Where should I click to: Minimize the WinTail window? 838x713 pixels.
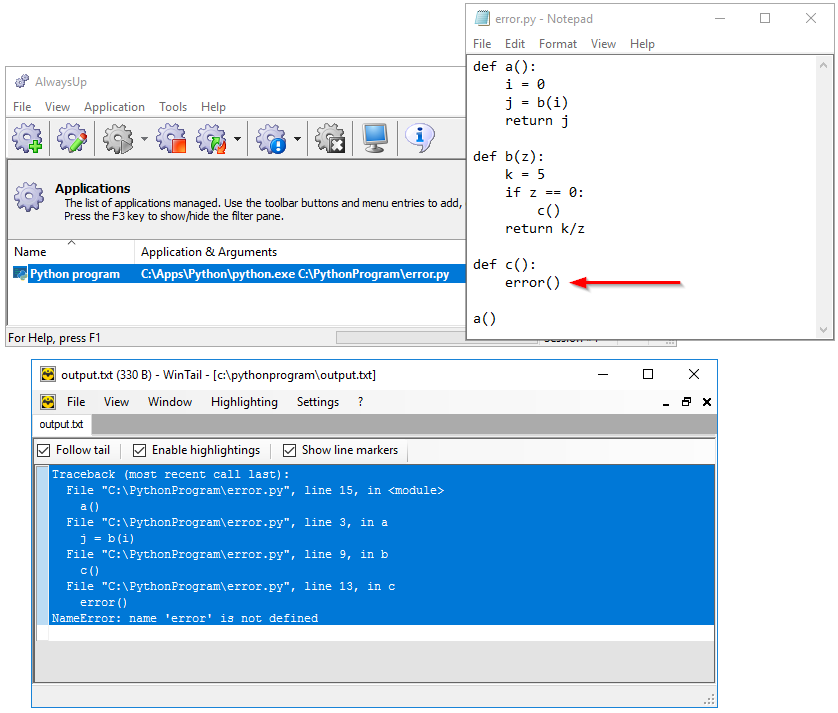pos(603,375)
